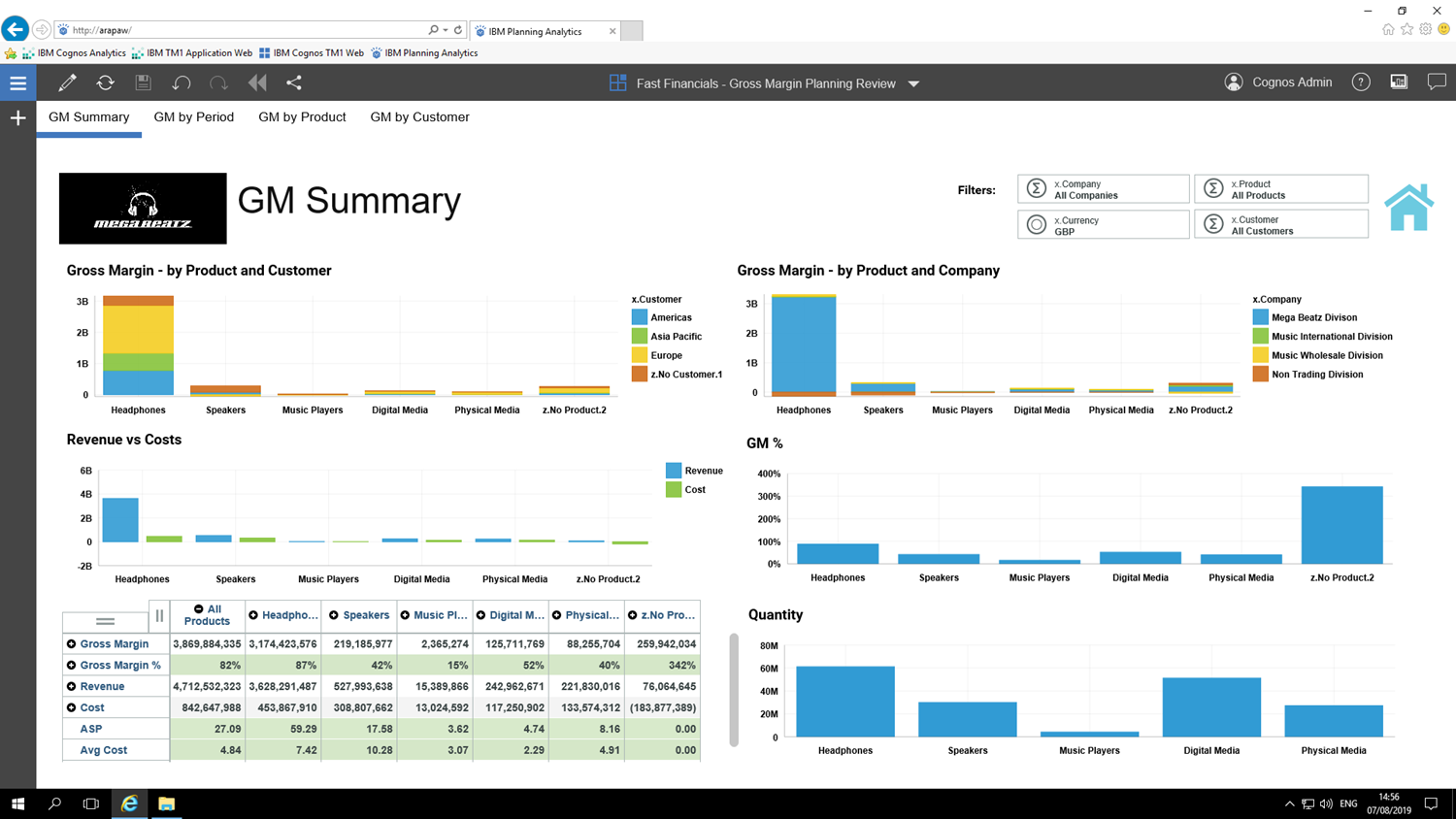Click the speech bubble comment icon
Screen dimensions: 1456x819
pyautogui.click(x=1437, y=82)
